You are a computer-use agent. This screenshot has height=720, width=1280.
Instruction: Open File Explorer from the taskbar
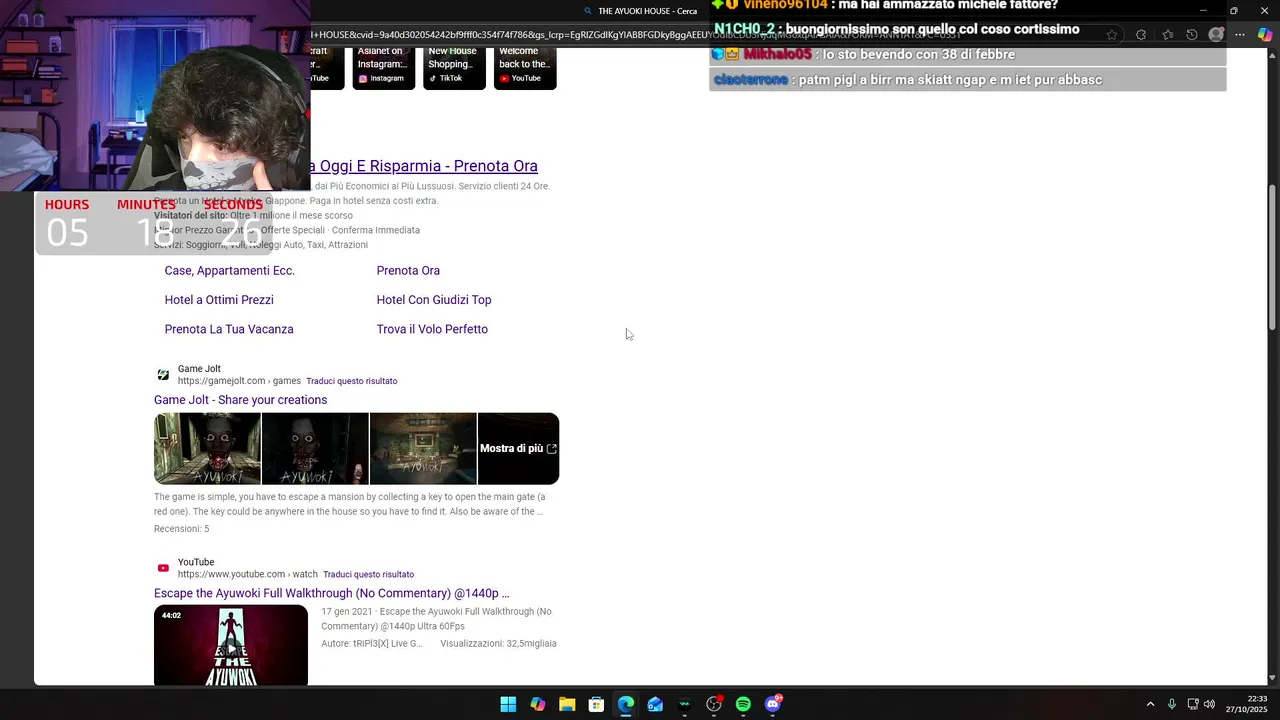click(x=567, y=704)
